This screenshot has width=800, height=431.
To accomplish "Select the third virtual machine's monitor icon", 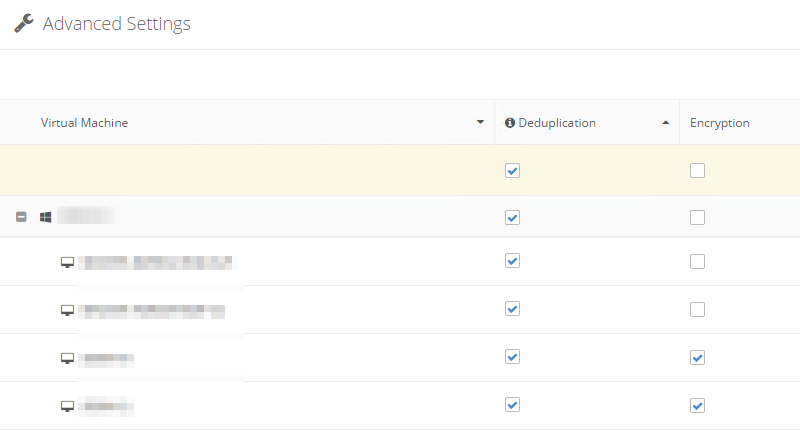I will pos(67,358).
